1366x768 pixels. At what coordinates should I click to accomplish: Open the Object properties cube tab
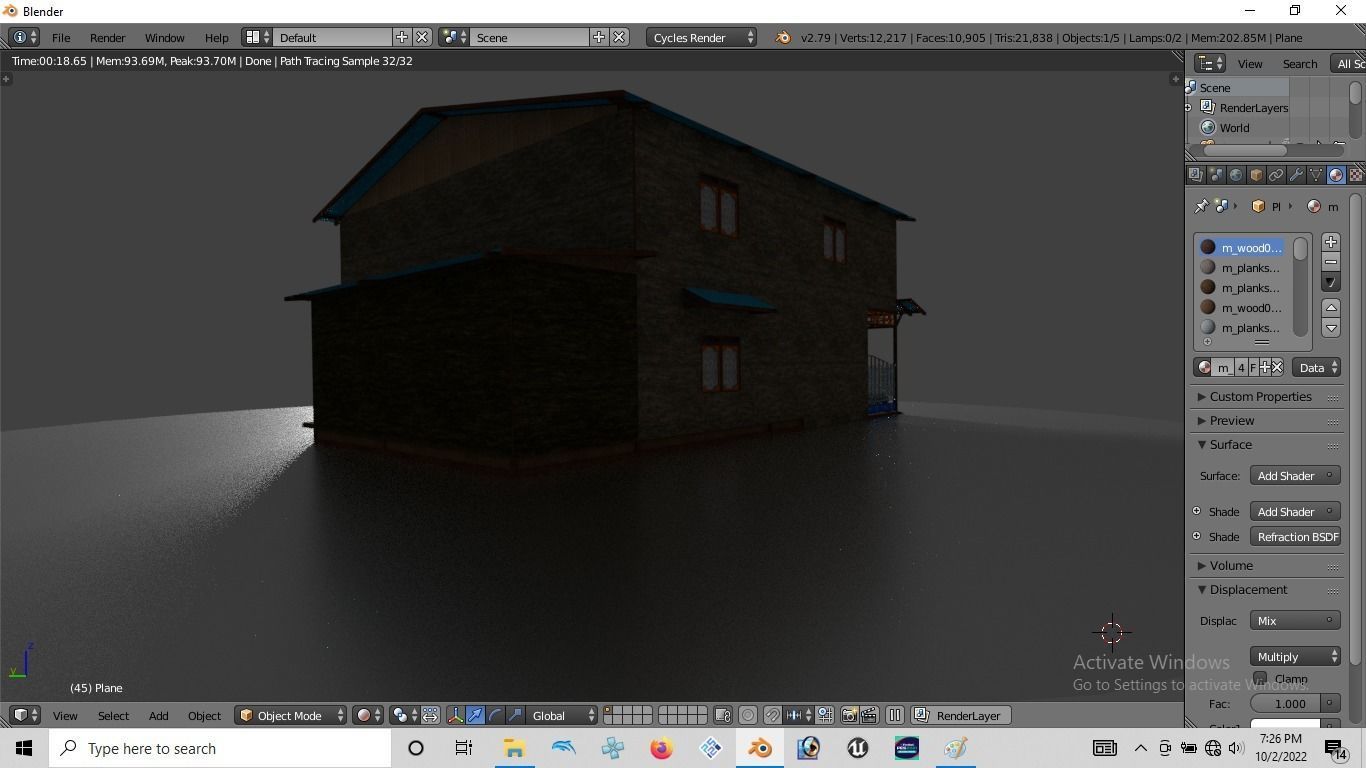(x=1256, y=175)
